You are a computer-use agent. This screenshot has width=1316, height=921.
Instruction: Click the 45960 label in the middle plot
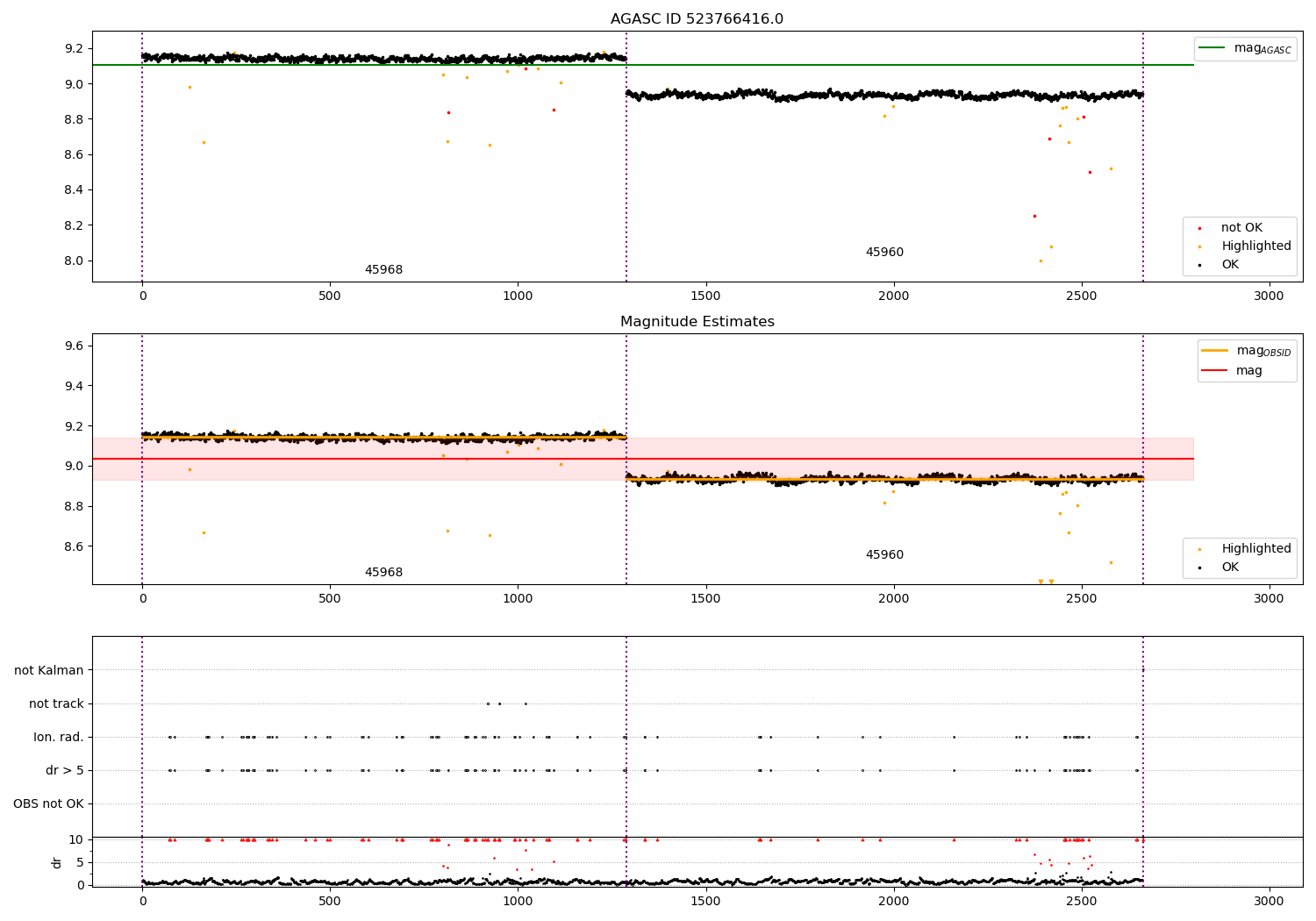coord(884,555)
